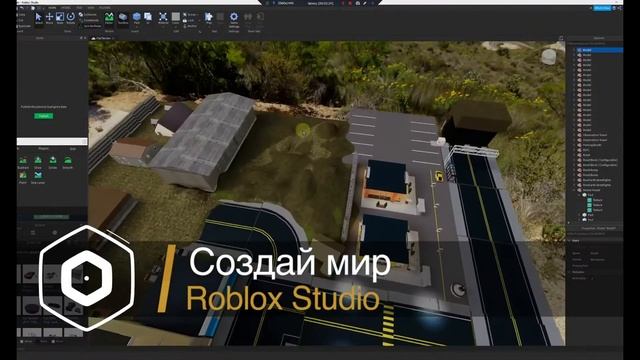Screen dimensions: 640x360
Task: Collapse the Terrain Model node in Explorer
Action: click(575, 190)
